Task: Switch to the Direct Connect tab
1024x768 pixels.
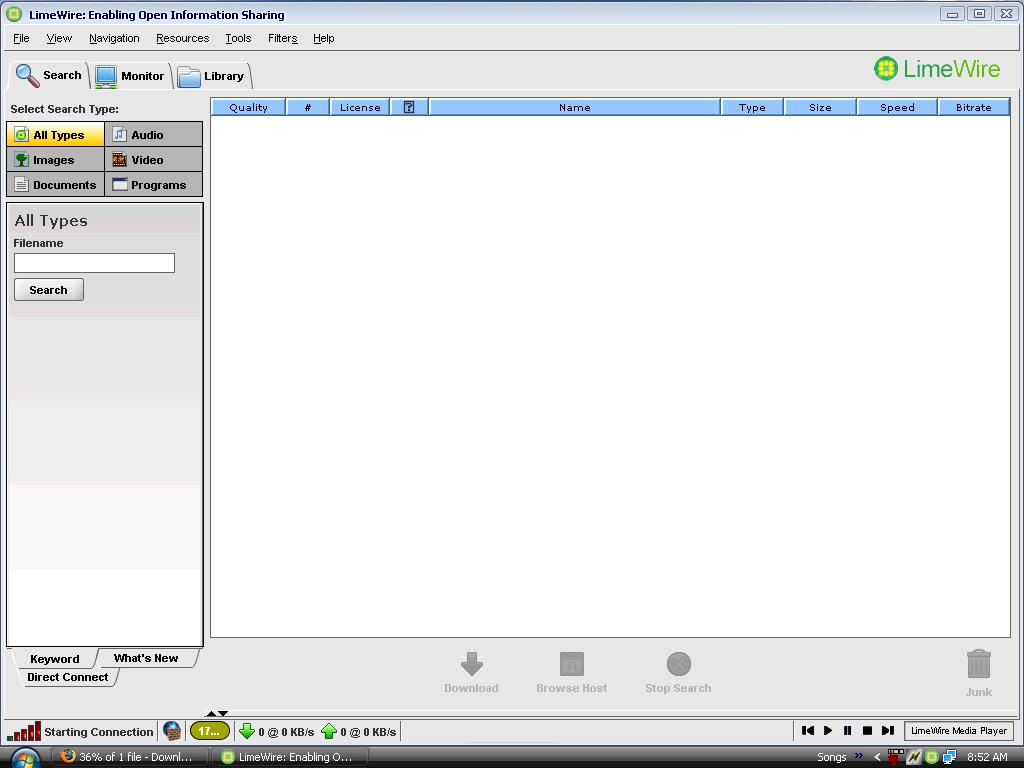Action: coord(68,677)
